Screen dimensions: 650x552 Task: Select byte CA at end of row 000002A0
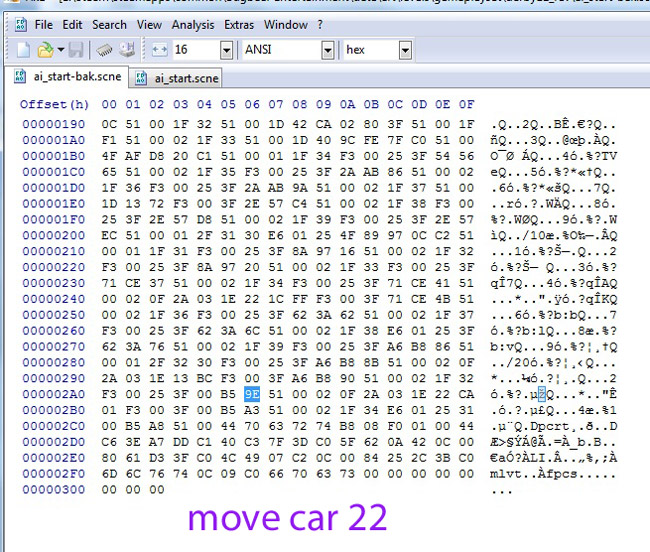[466, 394]
